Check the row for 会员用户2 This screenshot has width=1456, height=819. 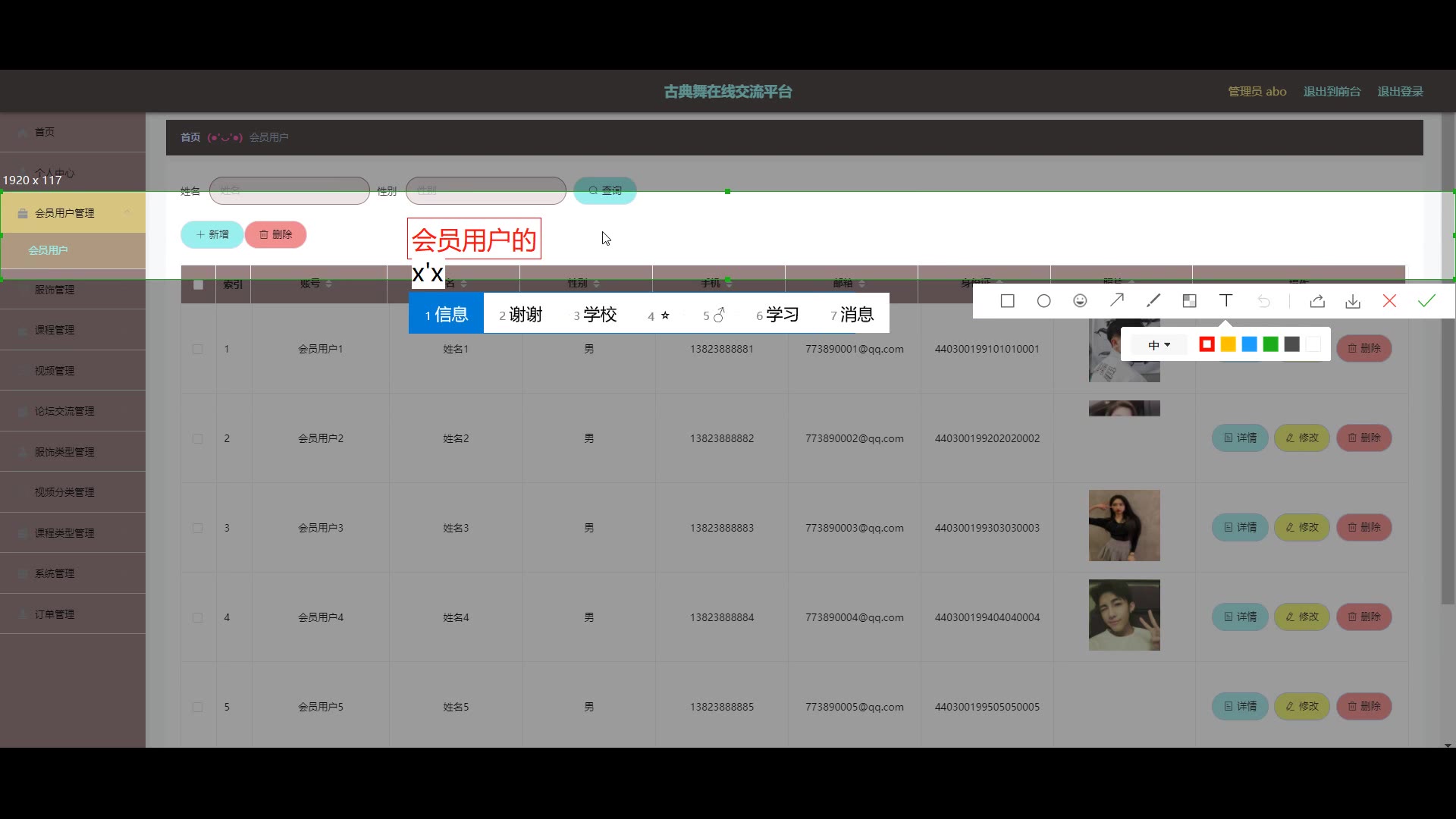pos(197,438)
